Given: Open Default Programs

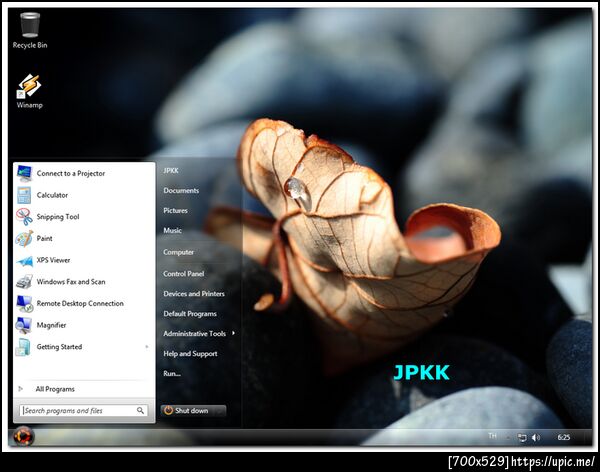Looking at the screenshot, I should click(x=190, y=314).
